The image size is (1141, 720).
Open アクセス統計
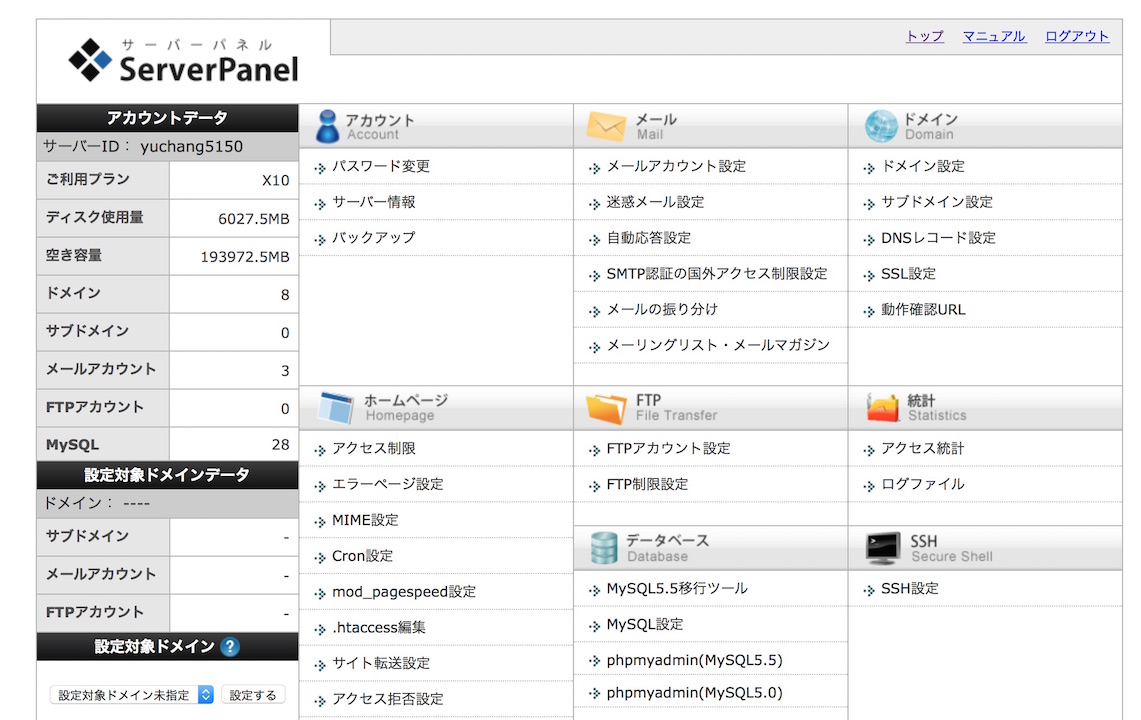point(922,448)
